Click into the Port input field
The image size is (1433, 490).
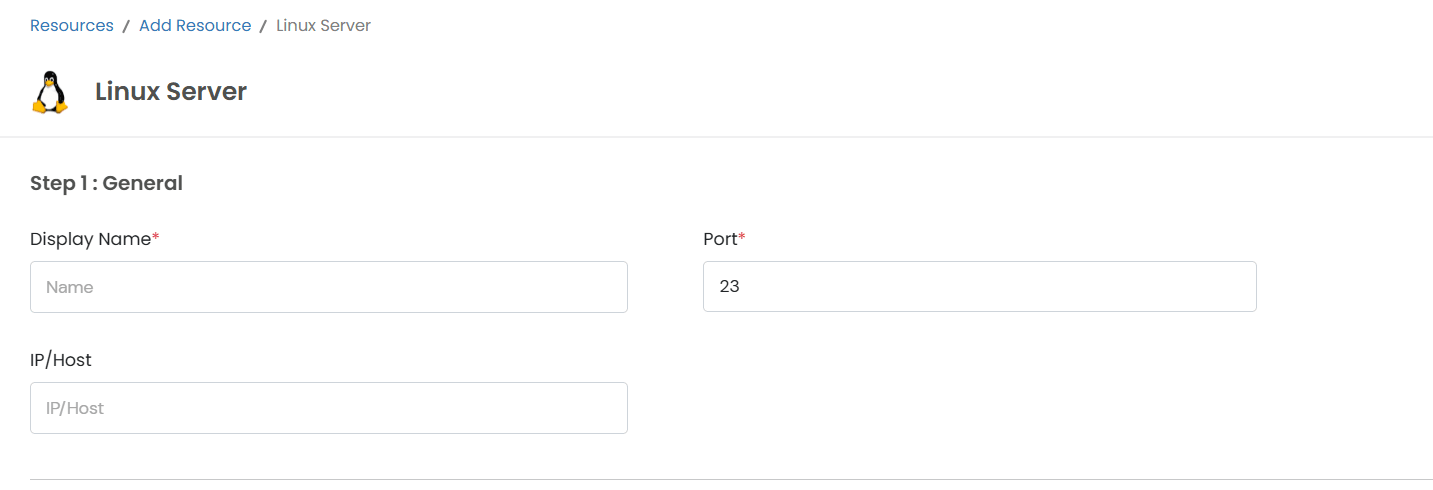(979, 287)
